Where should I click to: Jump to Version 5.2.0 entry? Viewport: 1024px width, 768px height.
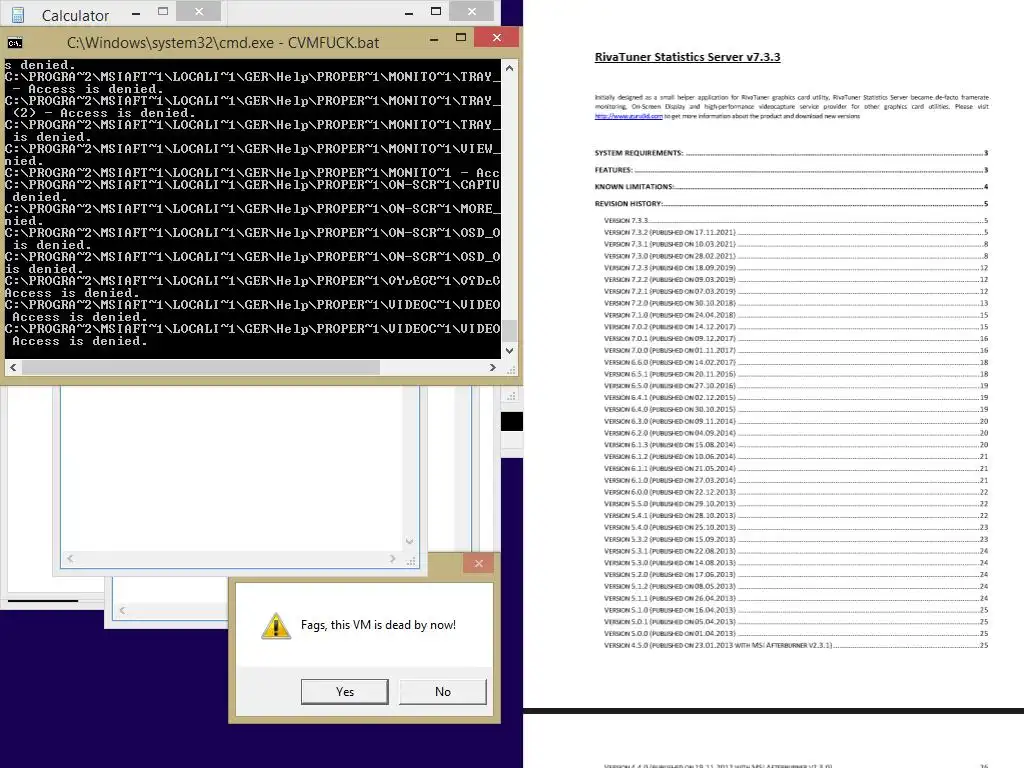pos(795,575)
